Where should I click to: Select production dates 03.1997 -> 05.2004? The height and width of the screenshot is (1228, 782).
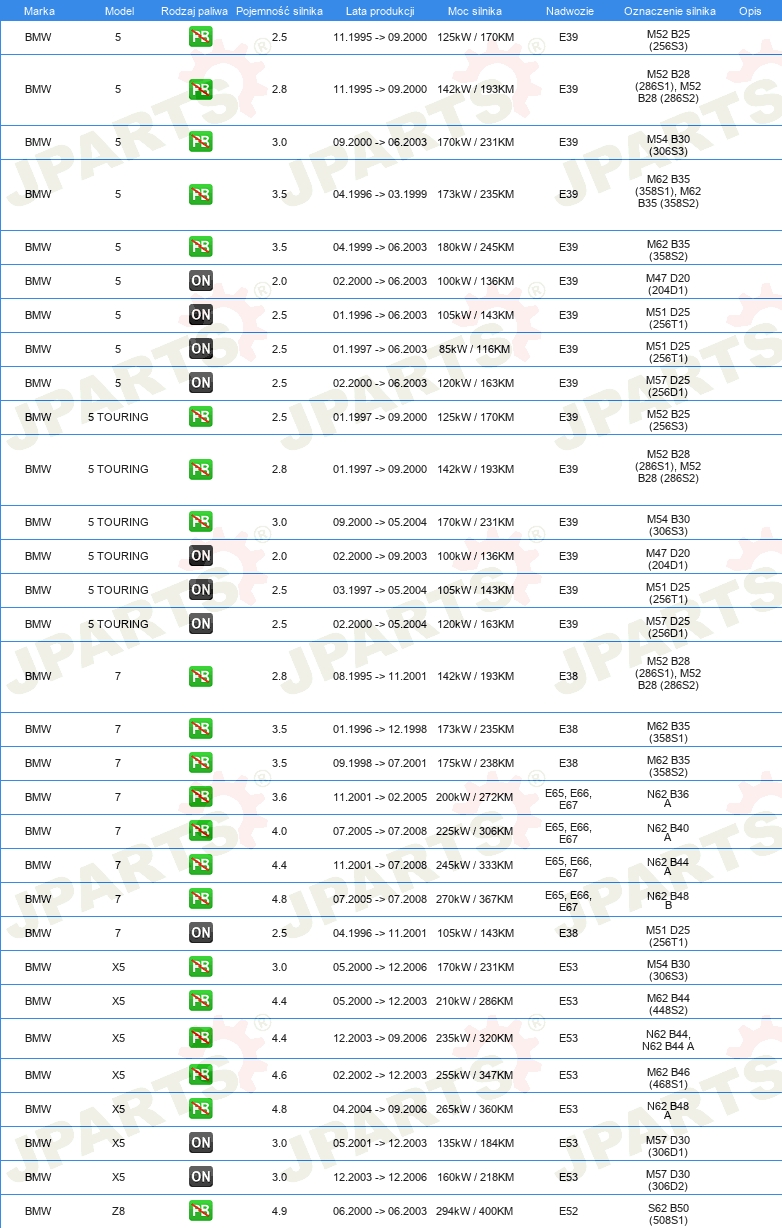[x=380, y=590]
